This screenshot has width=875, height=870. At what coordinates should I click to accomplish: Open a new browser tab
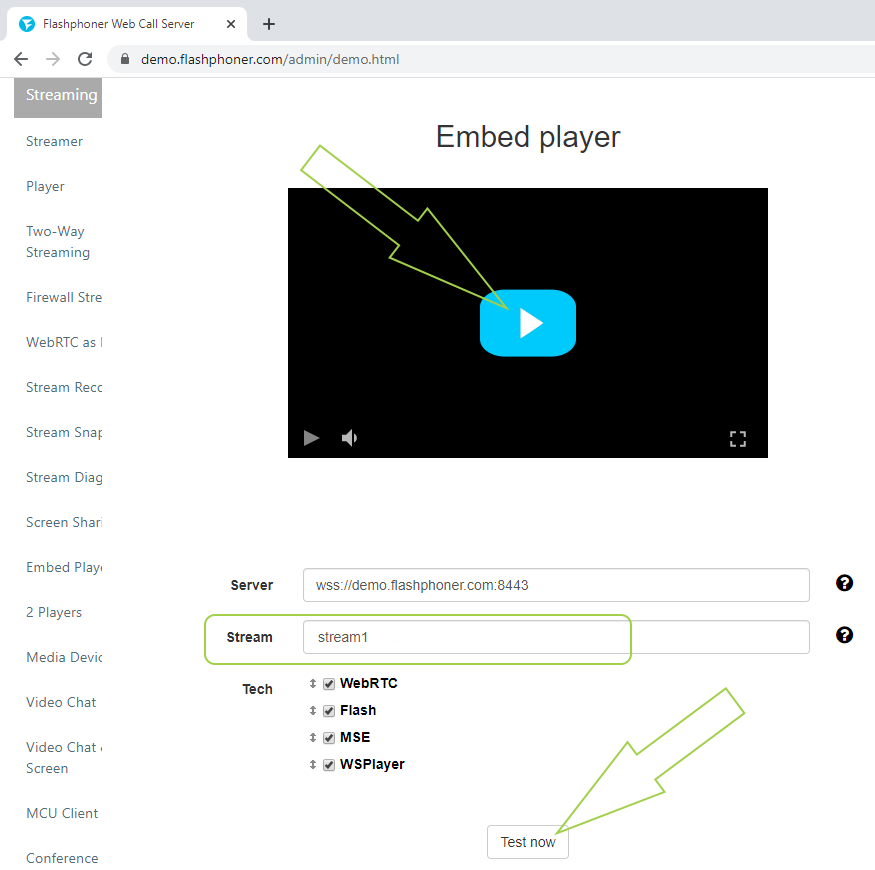(269, 24)
